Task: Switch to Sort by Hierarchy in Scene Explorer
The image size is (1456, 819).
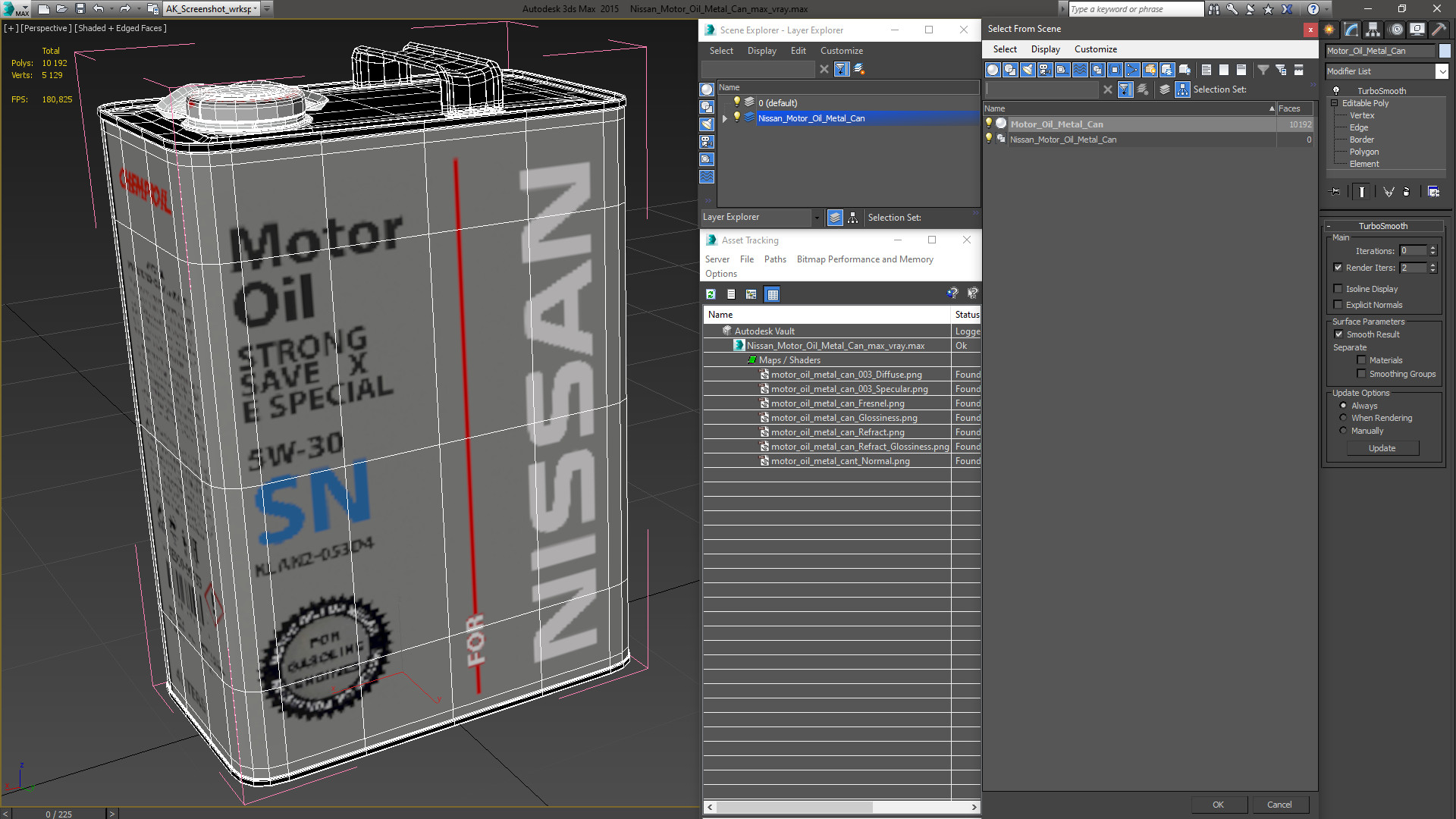Action: [853, 218]
